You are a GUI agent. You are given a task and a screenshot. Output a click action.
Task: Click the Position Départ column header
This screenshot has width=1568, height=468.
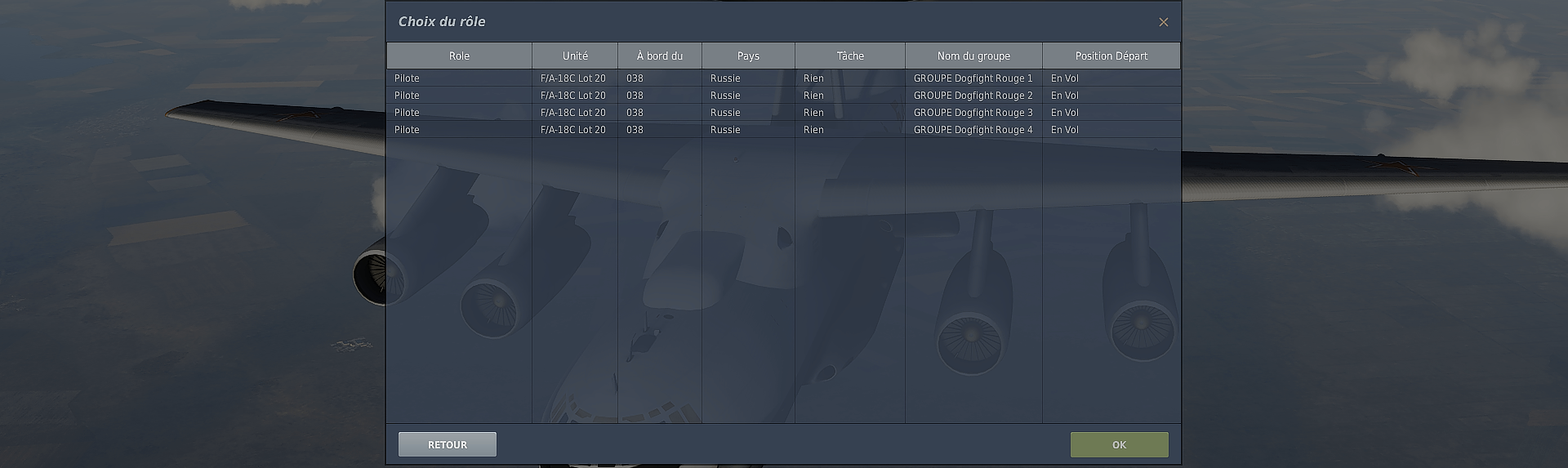click(x=1111, y=56)
